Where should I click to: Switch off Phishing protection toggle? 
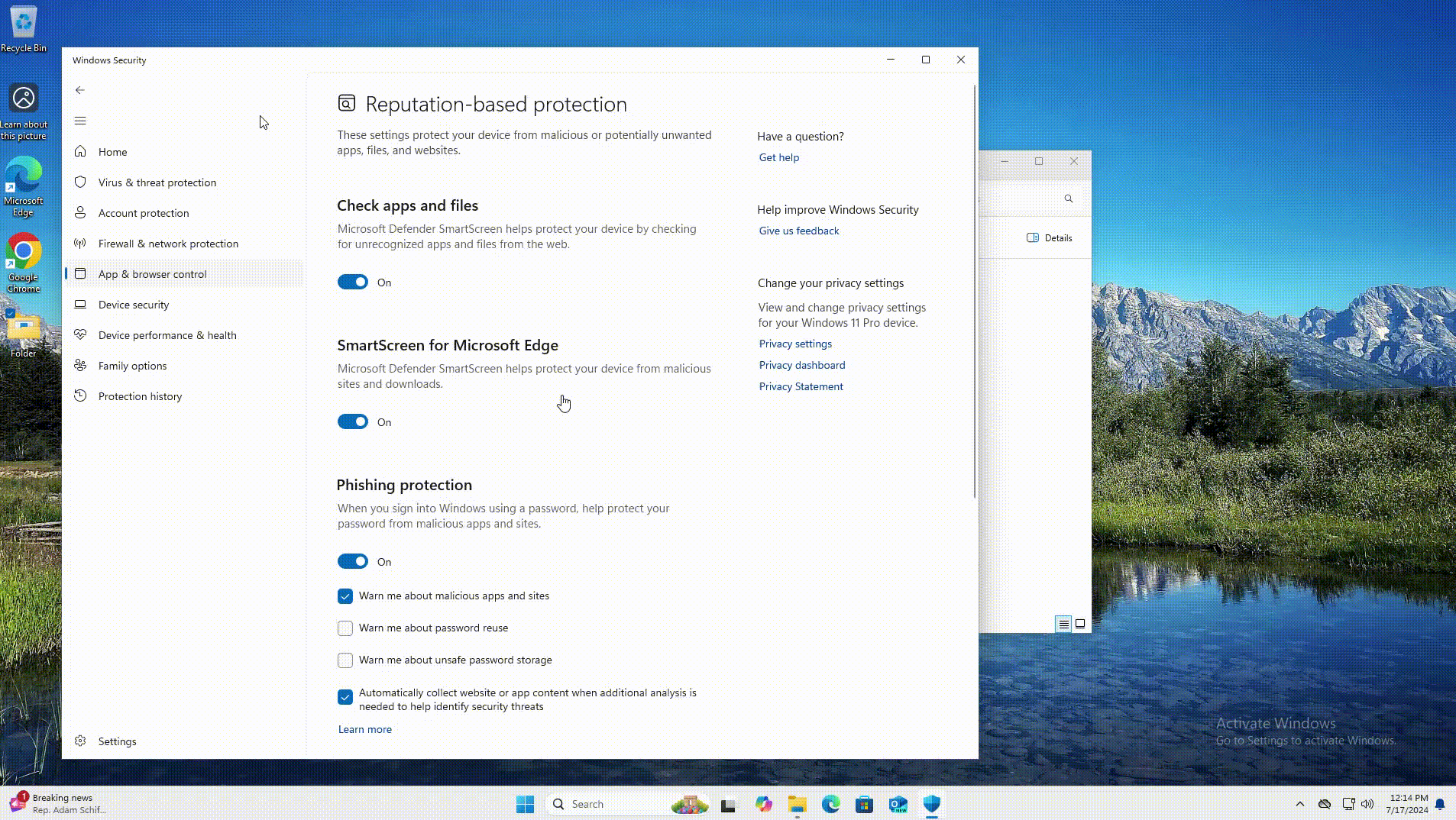tap(353, 562)
